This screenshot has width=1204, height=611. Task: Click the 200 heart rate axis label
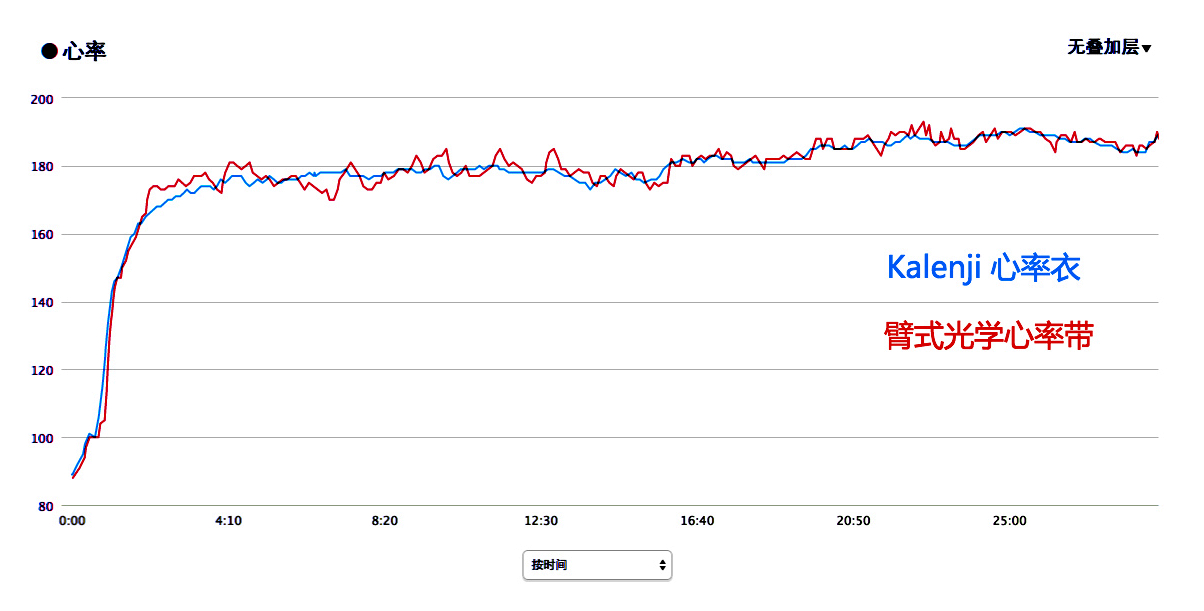pos(42,99)
